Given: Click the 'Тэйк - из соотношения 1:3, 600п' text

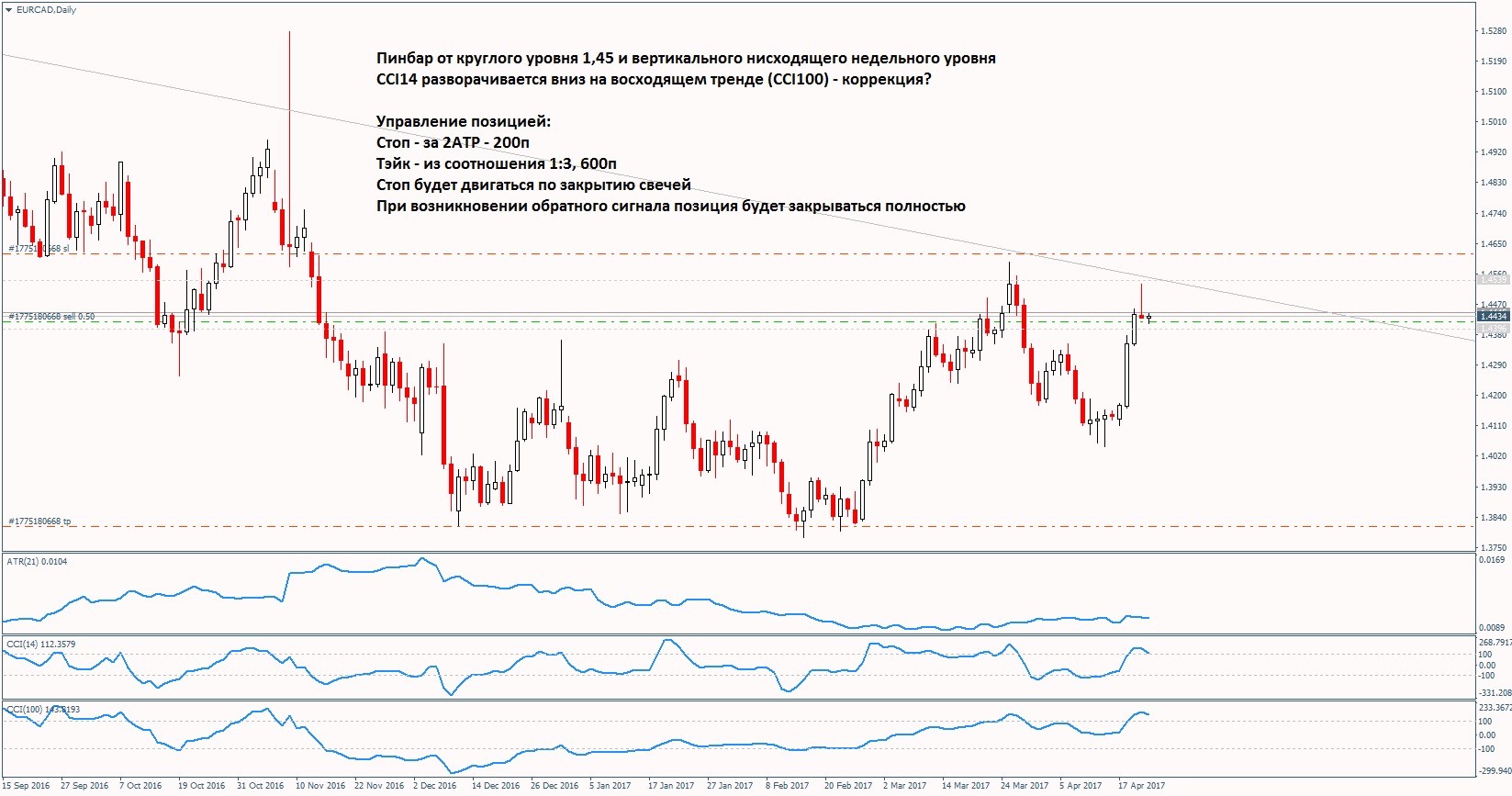Looking at the screenshot, I should [x=497, y=163].
